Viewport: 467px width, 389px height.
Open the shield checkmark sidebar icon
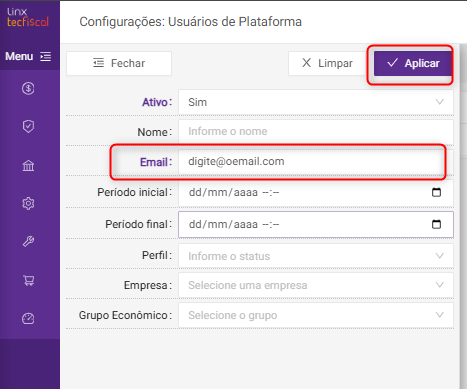click(x=28, y=126)
